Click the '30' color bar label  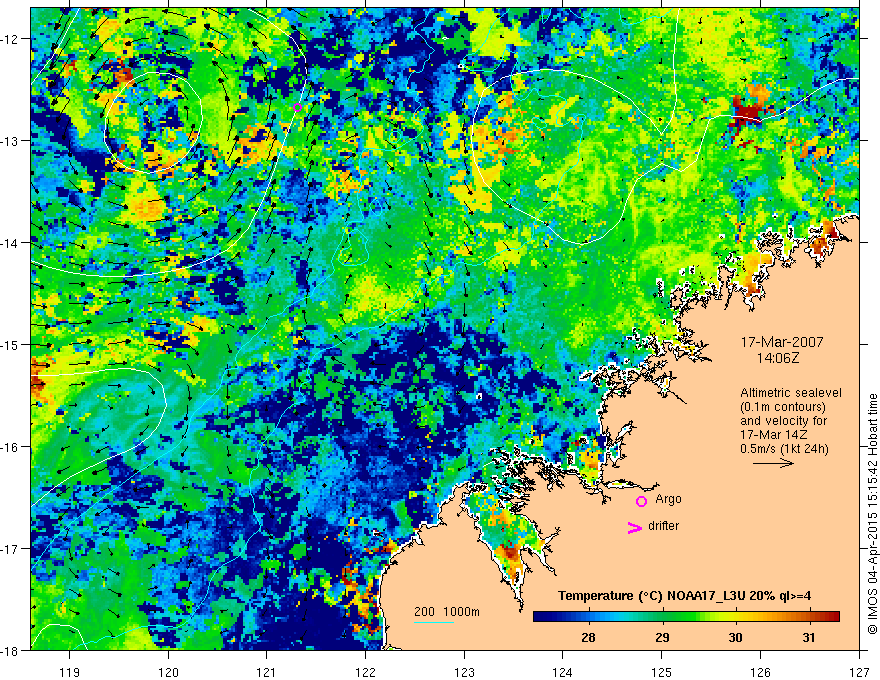click(735, 637)
